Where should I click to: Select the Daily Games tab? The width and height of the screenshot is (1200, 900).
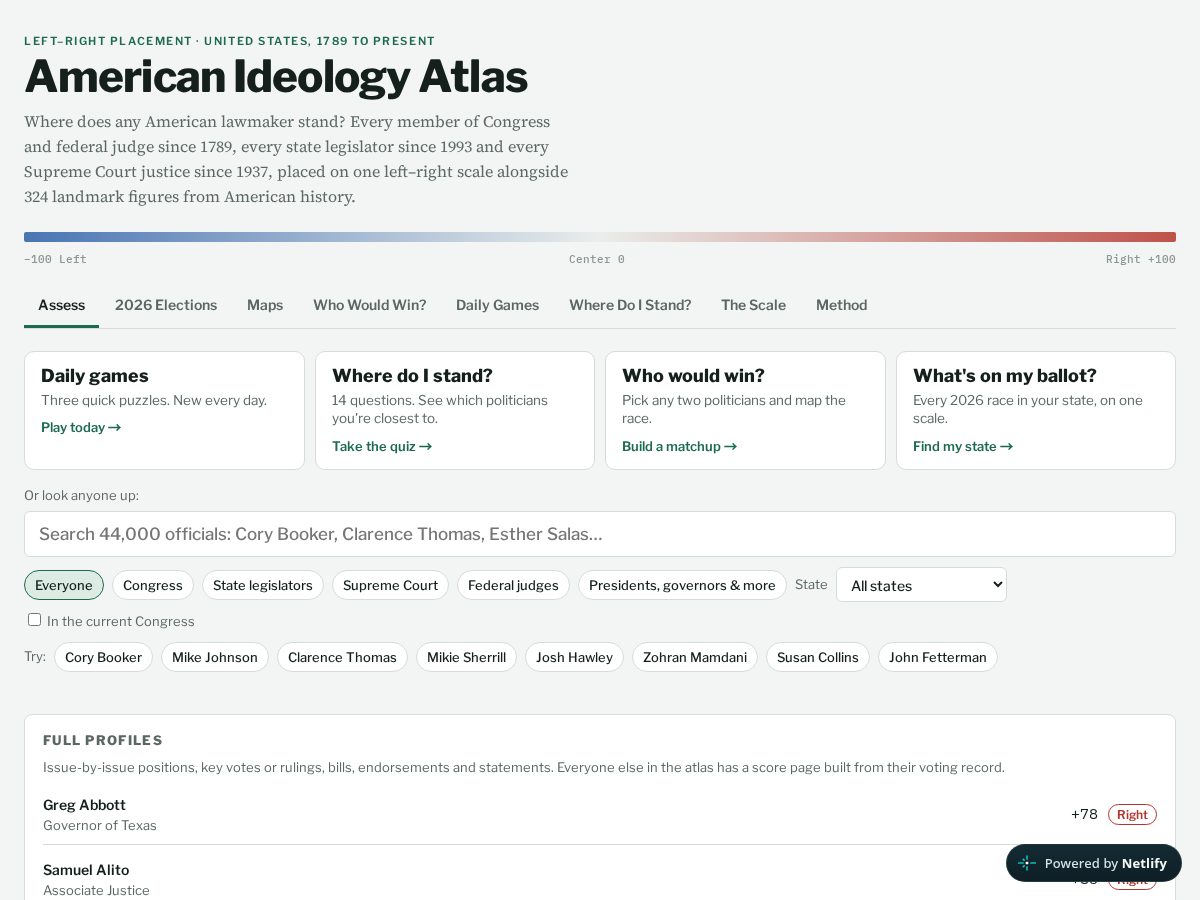click(x=497, y=305)
